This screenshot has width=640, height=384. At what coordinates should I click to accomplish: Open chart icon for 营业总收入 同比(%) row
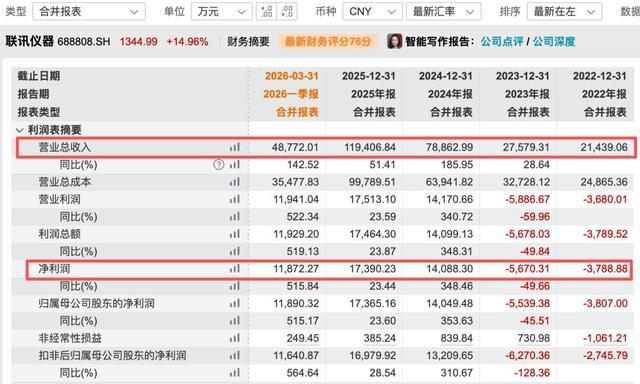pyautogui.click(x=235, y=164)
